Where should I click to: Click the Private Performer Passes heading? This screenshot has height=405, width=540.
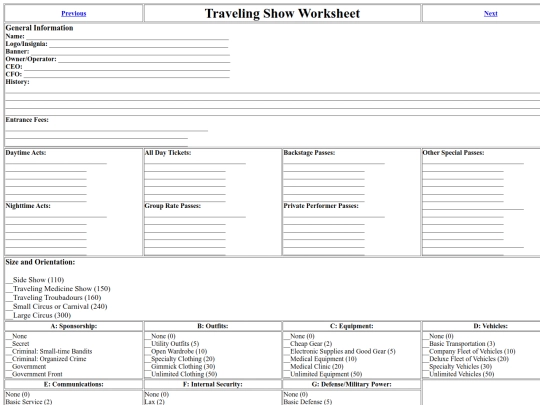321,206
